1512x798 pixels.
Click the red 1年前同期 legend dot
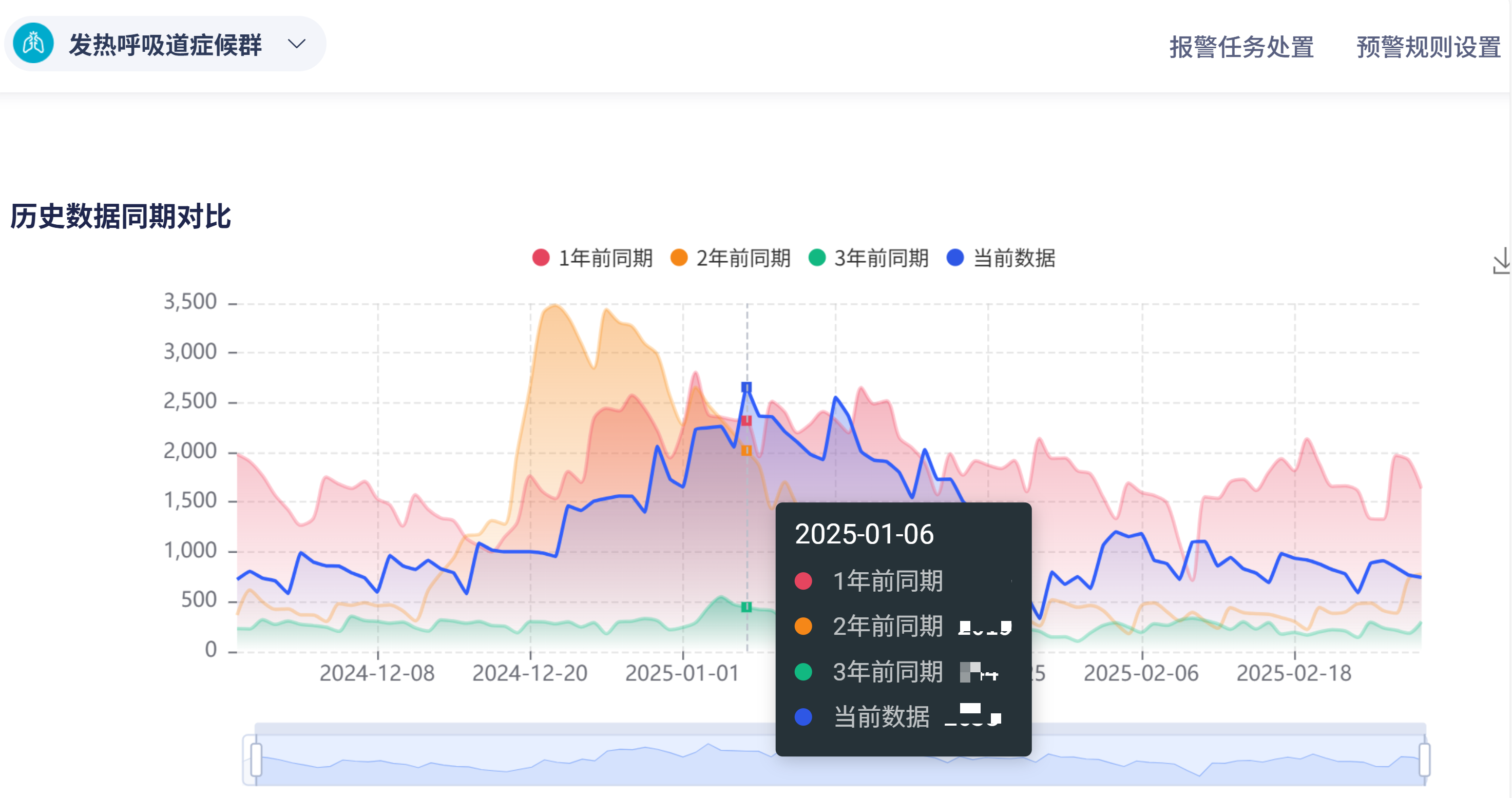click(x=541, y=258)
